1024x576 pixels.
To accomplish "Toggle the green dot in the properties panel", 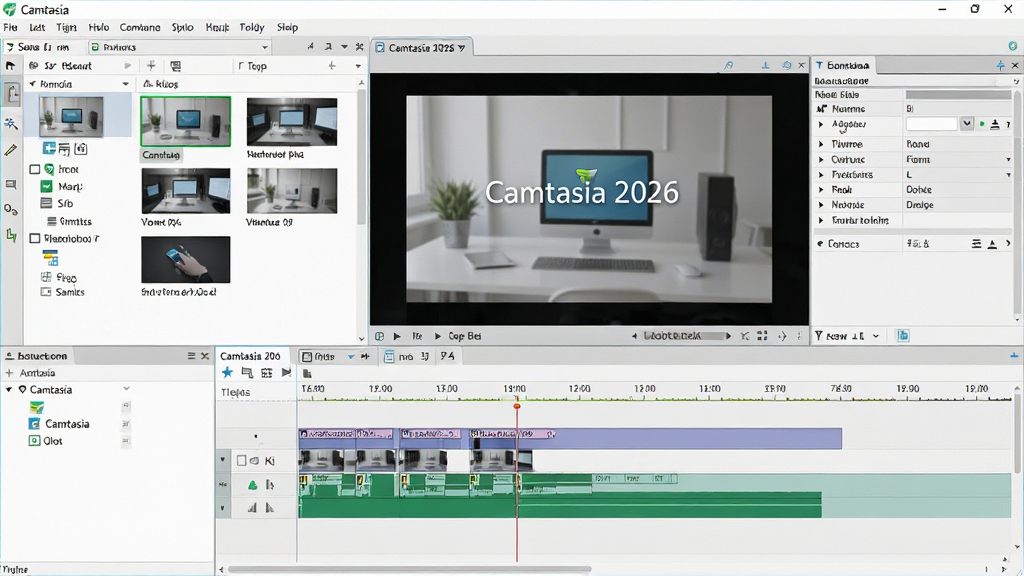I will (982, 124).
